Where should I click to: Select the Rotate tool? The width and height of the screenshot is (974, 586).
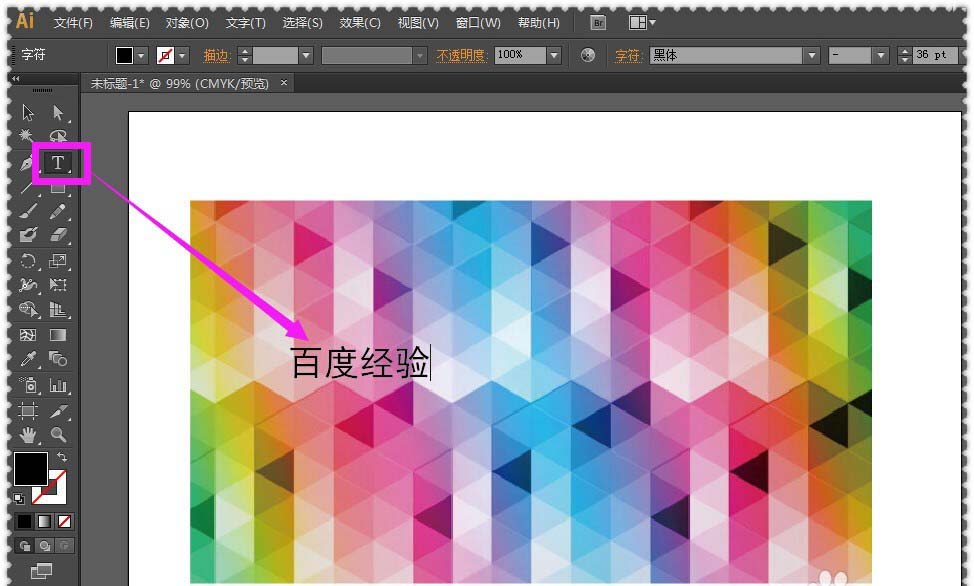pyautogui.click(x=28, y=260)
